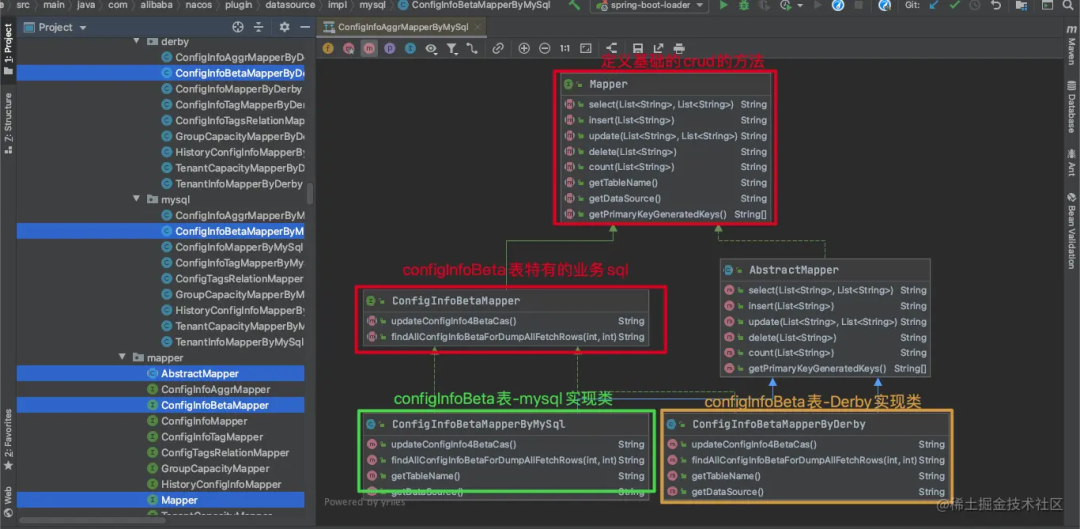The height and width of the screenshot is (529, 1080).
Task: Collapse the derby folder in tree
Action: 137,42
